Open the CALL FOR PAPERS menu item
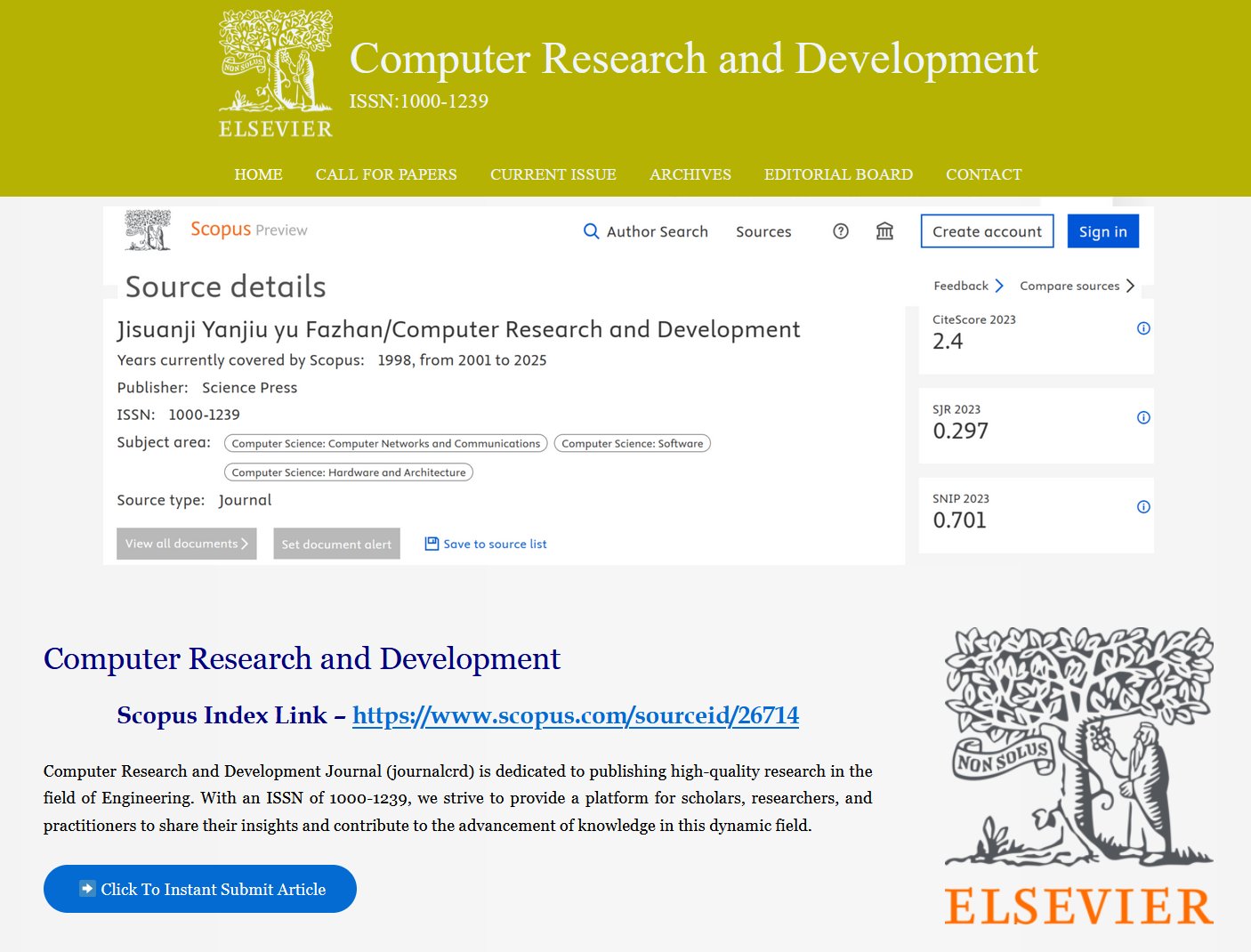1251x952 pixels. click(386, 174)
